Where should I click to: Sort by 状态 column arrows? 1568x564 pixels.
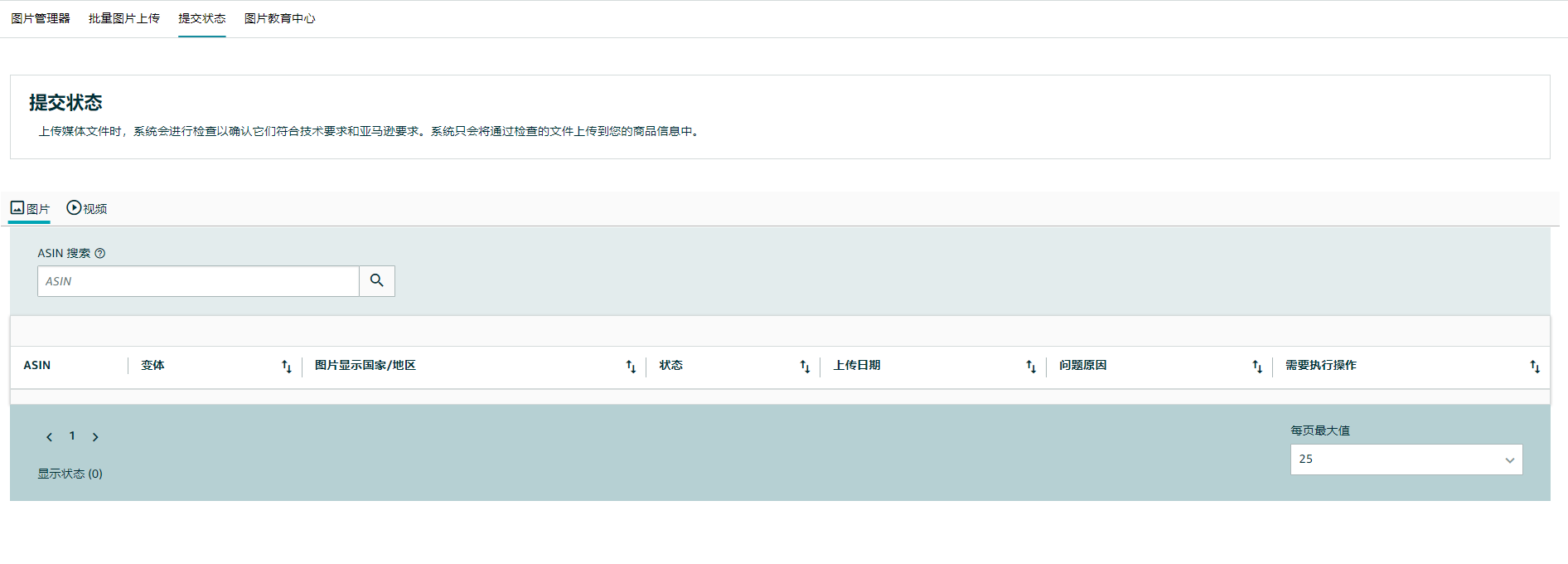(805, 367)
